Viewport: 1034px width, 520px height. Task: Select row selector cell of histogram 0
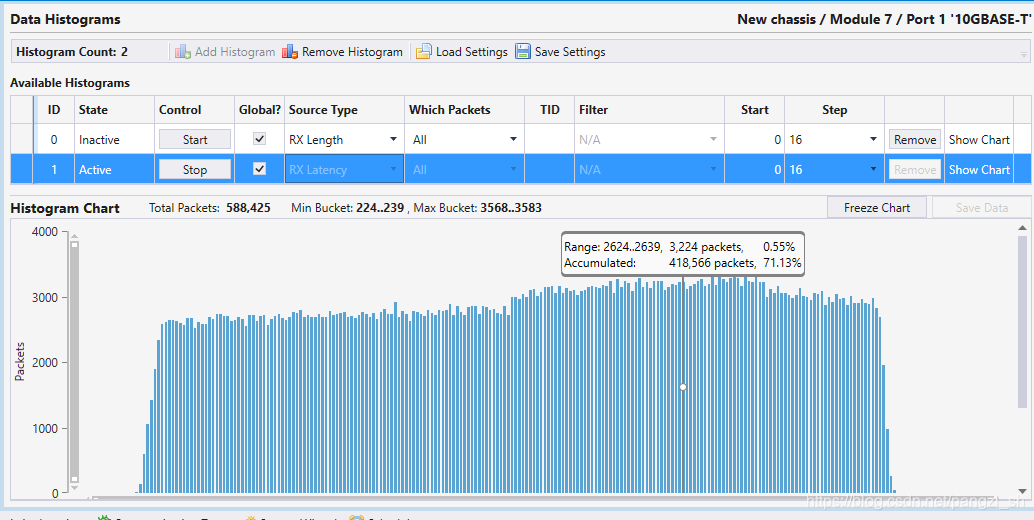[22, 139]
